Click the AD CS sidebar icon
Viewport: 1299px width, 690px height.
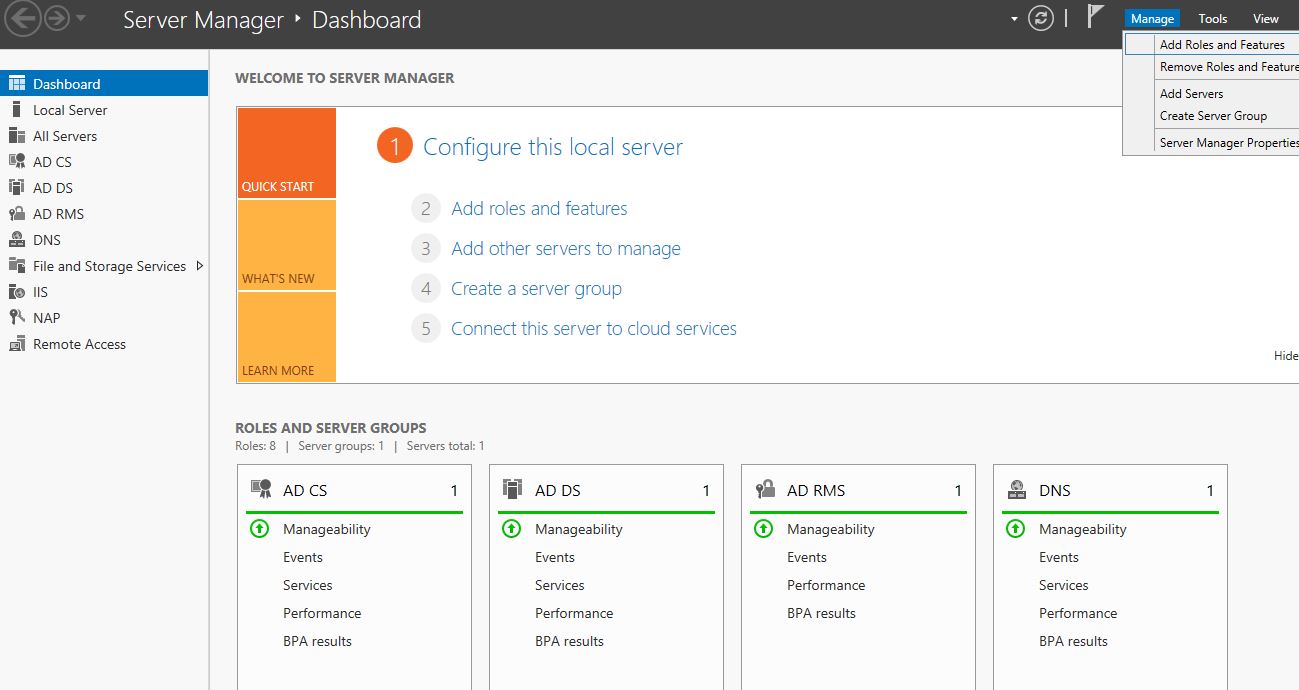(x=17, y=162)
